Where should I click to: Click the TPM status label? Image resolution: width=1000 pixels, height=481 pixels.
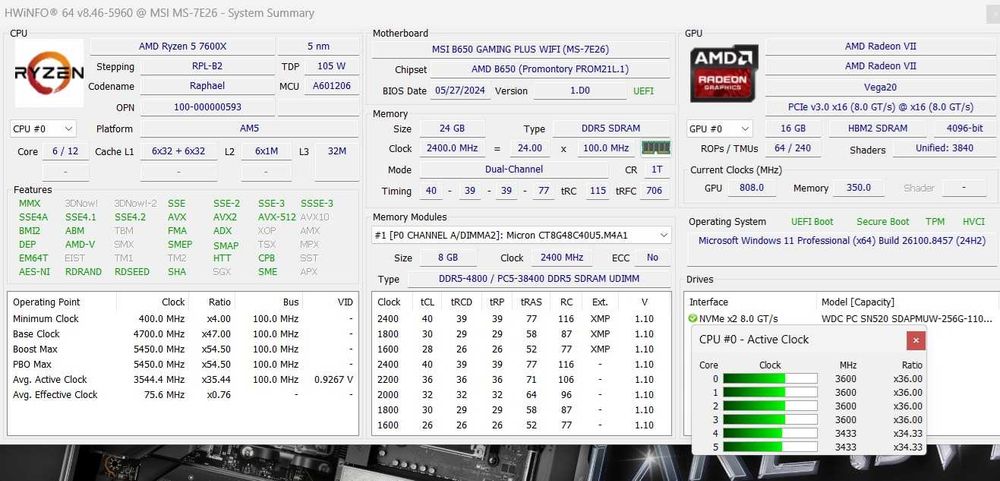pyautogui.click(x=936, y=222)
